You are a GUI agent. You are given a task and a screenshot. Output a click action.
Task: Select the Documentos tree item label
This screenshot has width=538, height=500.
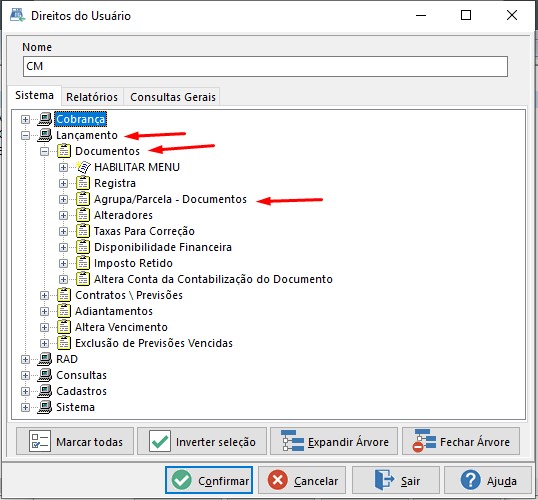pos(107,151)
